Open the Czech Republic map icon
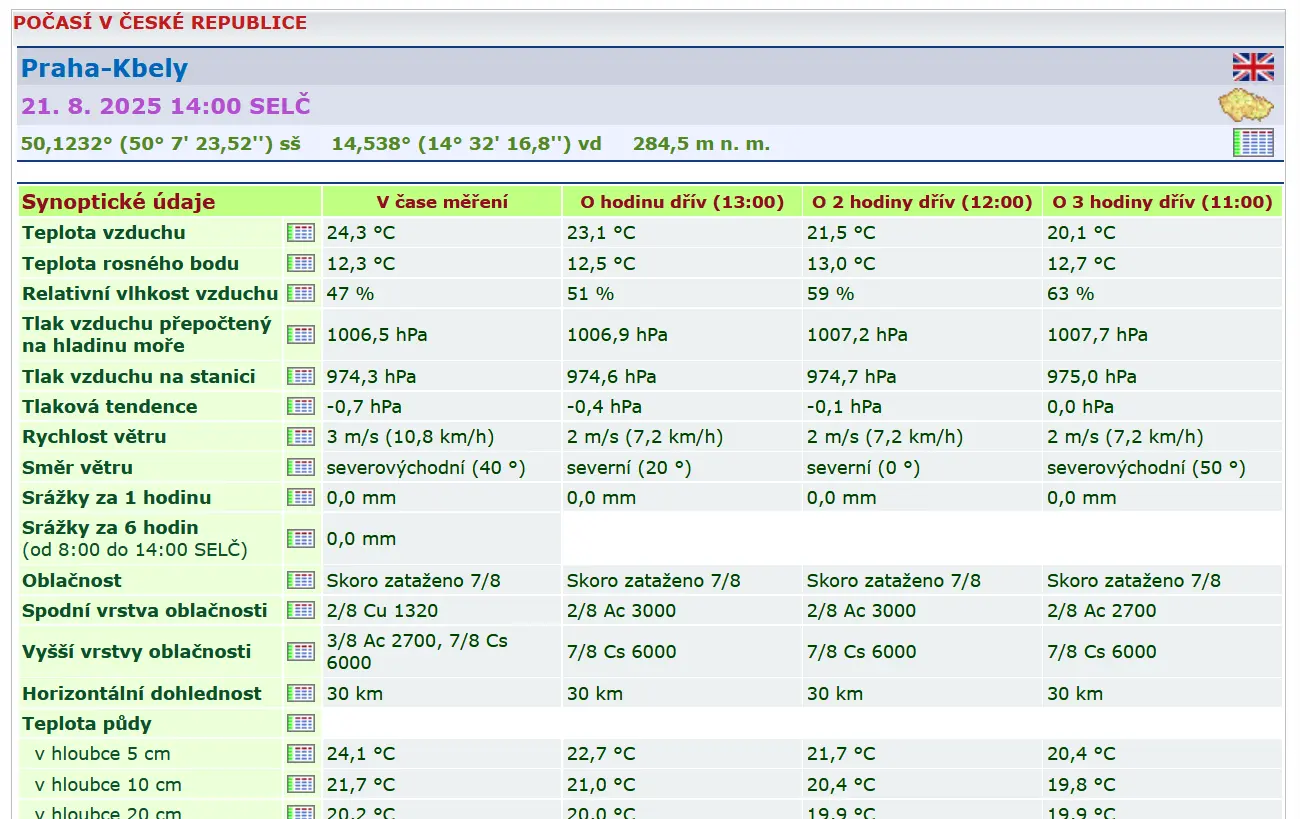 pos(1245,105)
